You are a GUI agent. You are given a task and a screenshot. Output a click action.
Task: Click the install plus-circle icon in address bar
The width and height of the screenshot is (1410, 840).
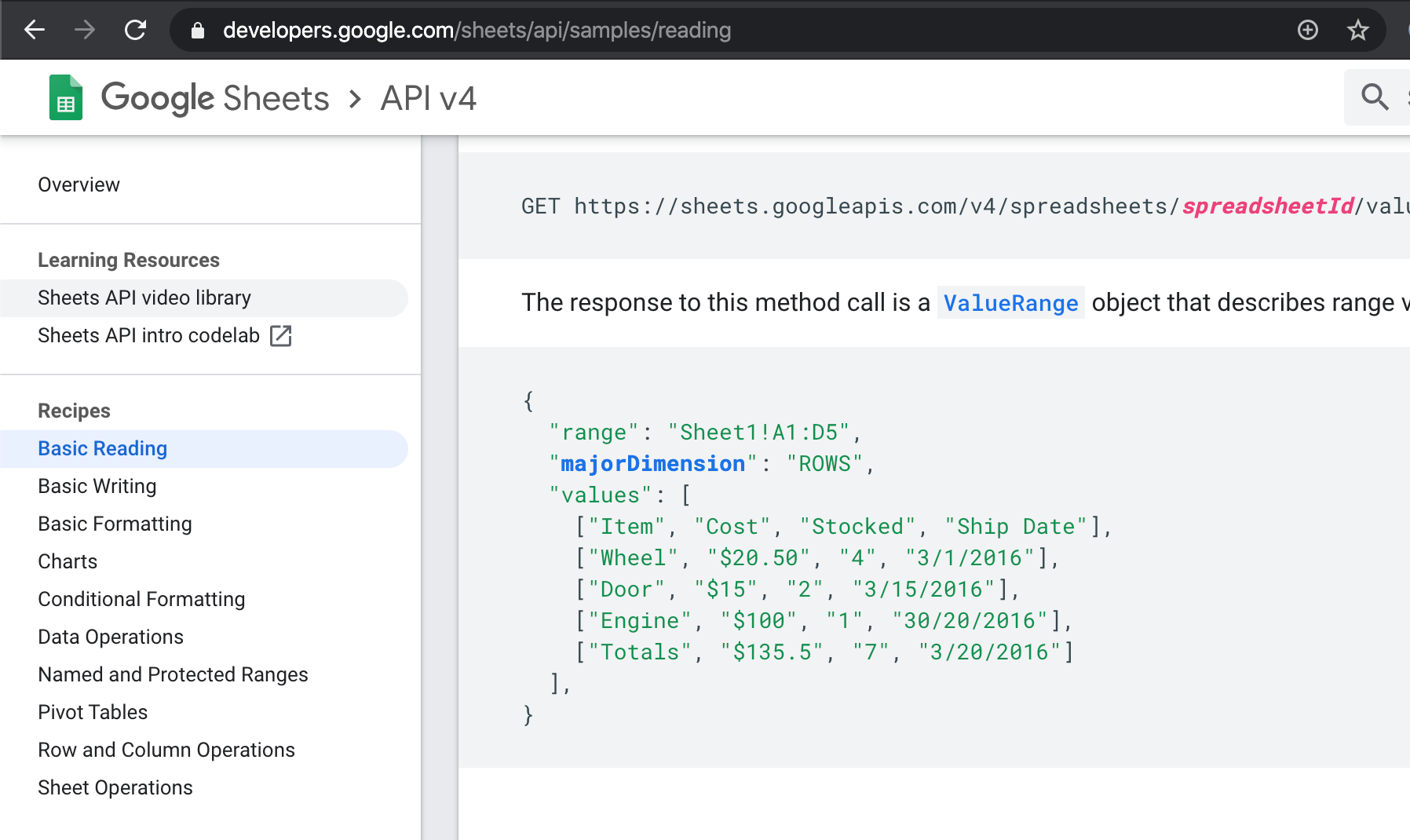(1308, 30)
